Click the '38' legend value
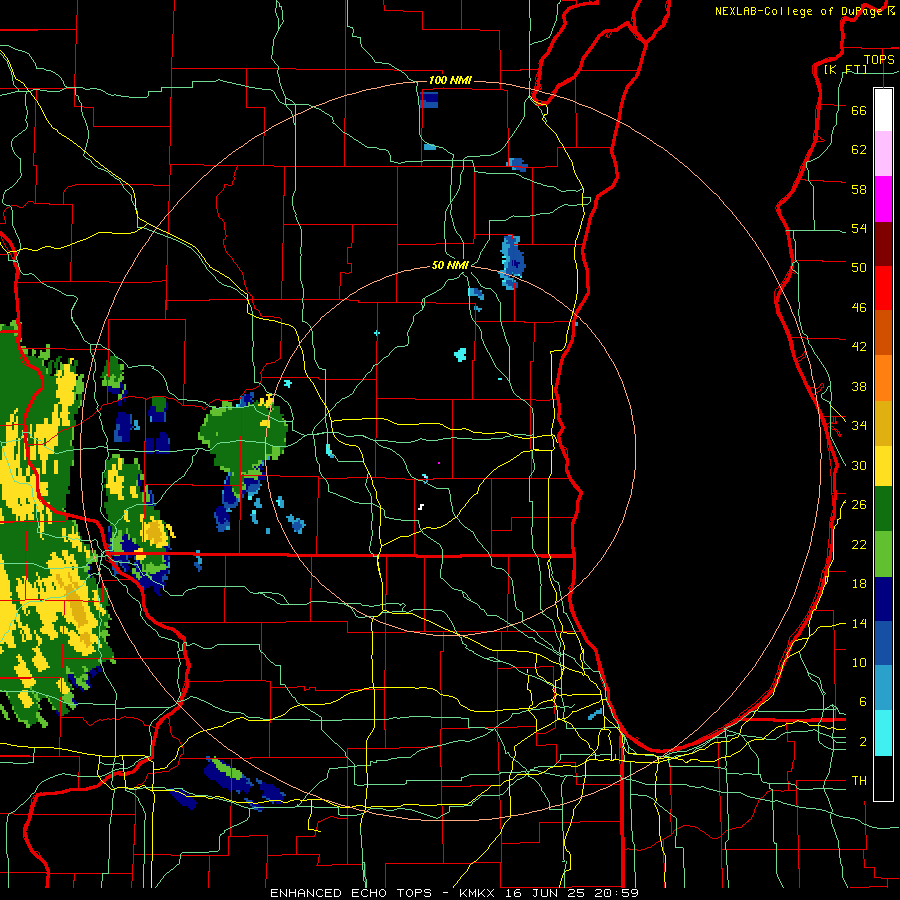This screenshot has height=900, width=900. (859, 387)
